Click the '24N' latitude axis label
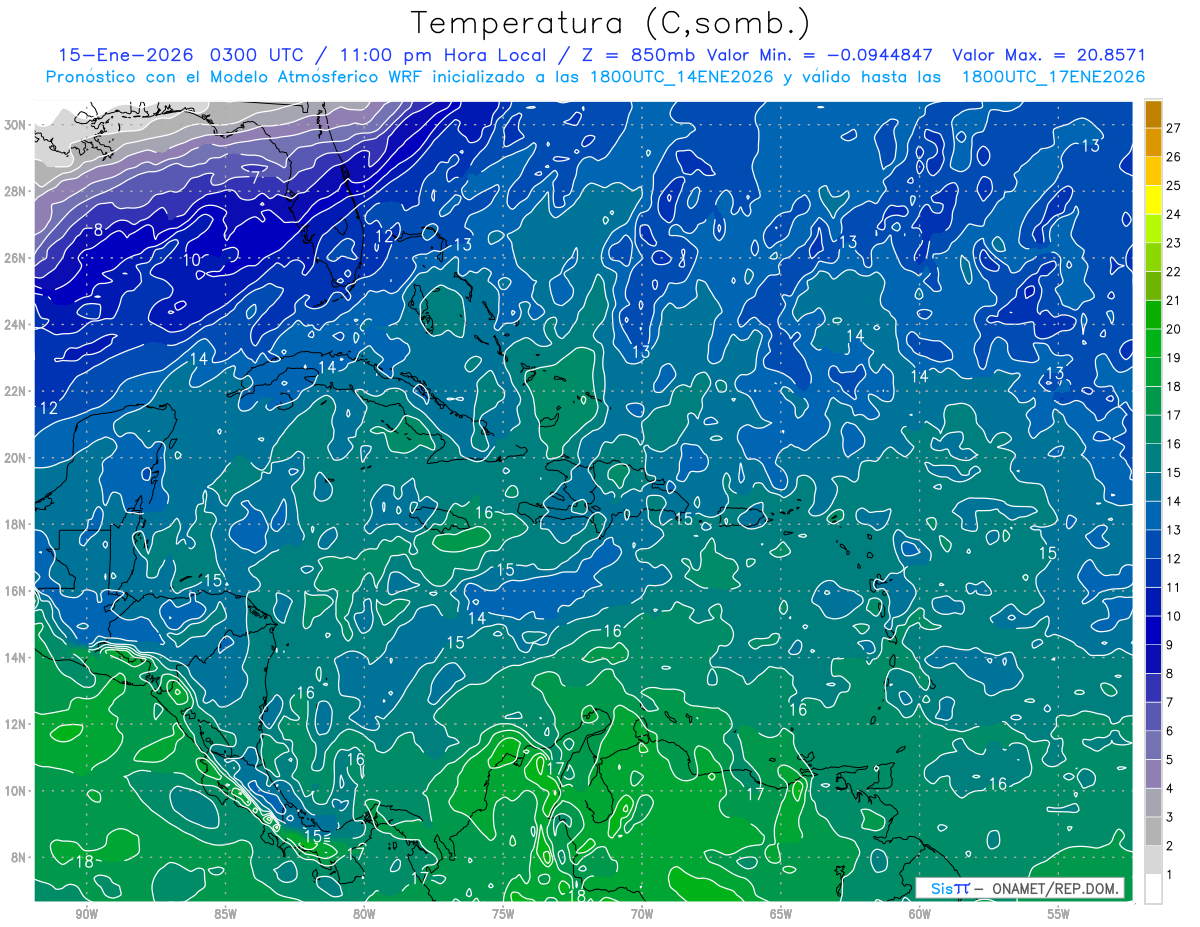 (x=15, y=325)
